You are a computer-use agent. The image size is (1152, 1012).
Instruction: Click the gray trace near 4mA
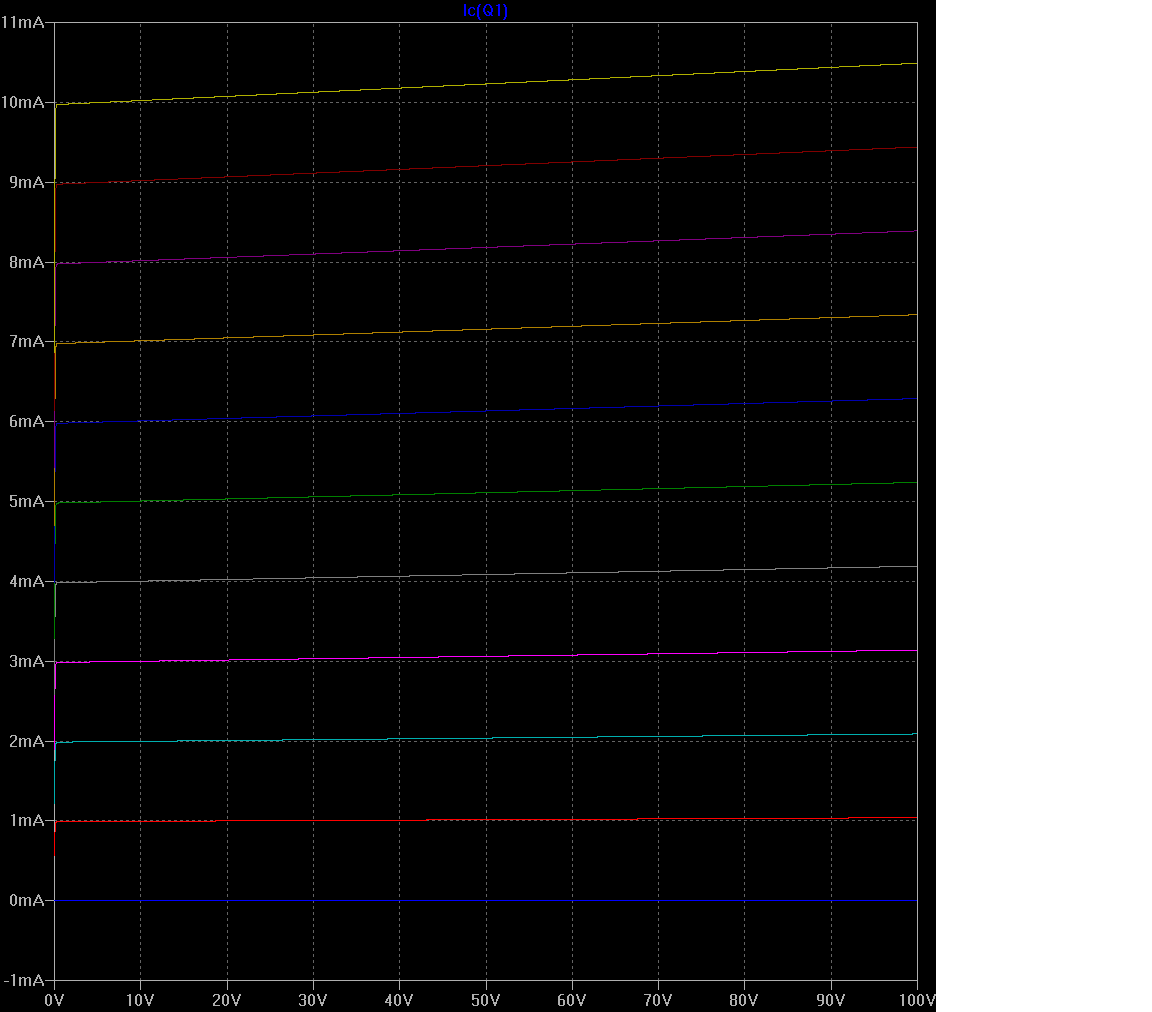coord(486,574)
